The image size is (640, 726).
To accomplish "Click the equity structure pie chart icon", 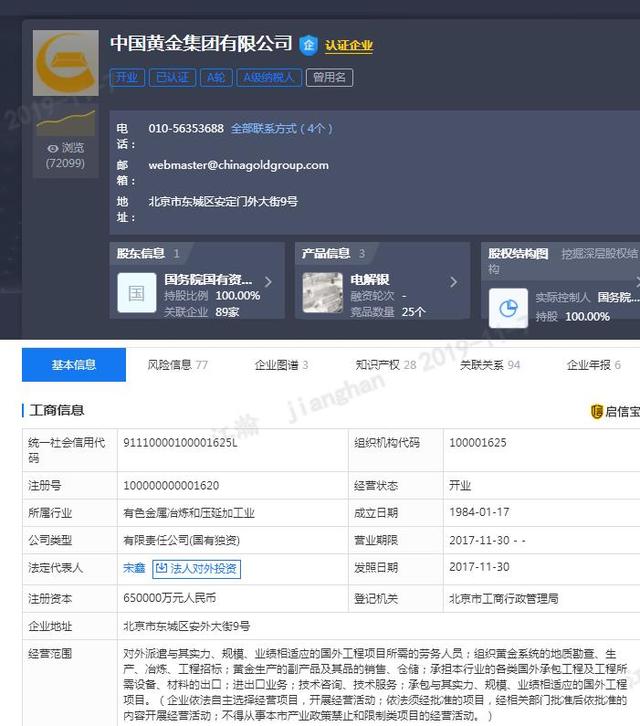I will click(x=508, y=308).
